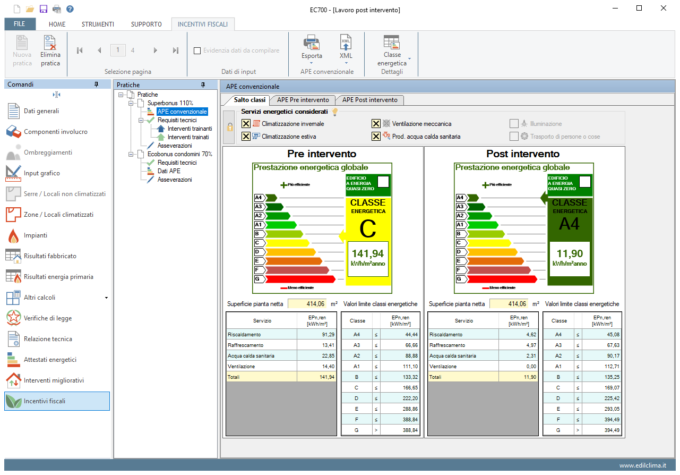Go to Attestati energetici

click(x=49, y=359)
